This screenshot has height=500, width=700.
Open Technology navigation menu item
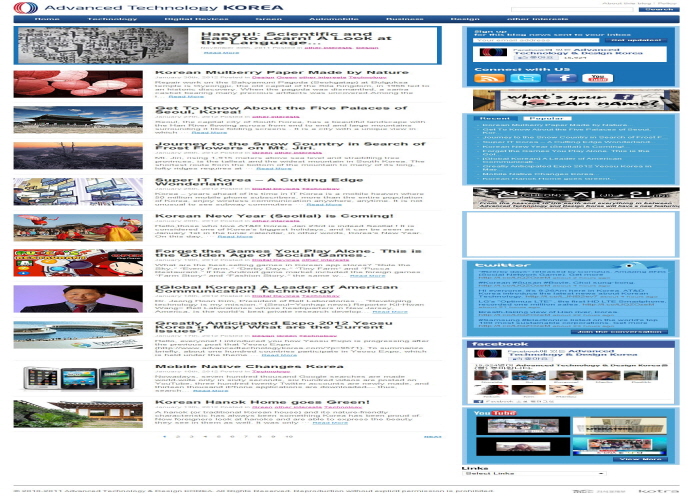coord(112,19)
